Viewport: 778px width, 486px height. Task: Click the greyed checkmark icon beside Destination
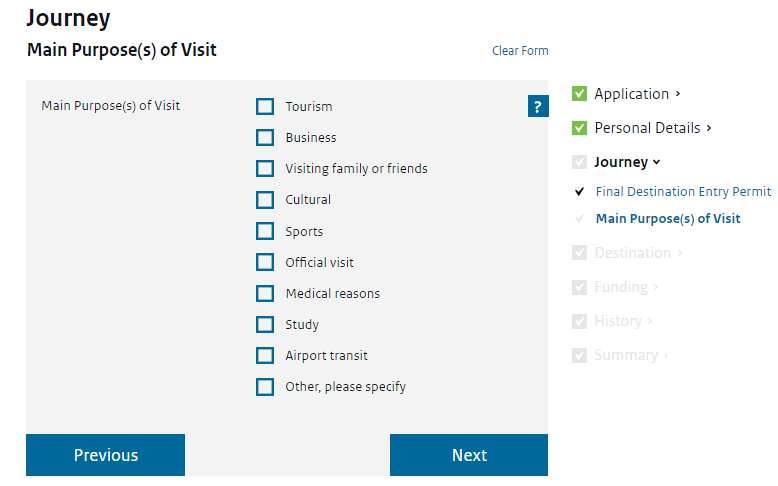[x=579, y=253]
